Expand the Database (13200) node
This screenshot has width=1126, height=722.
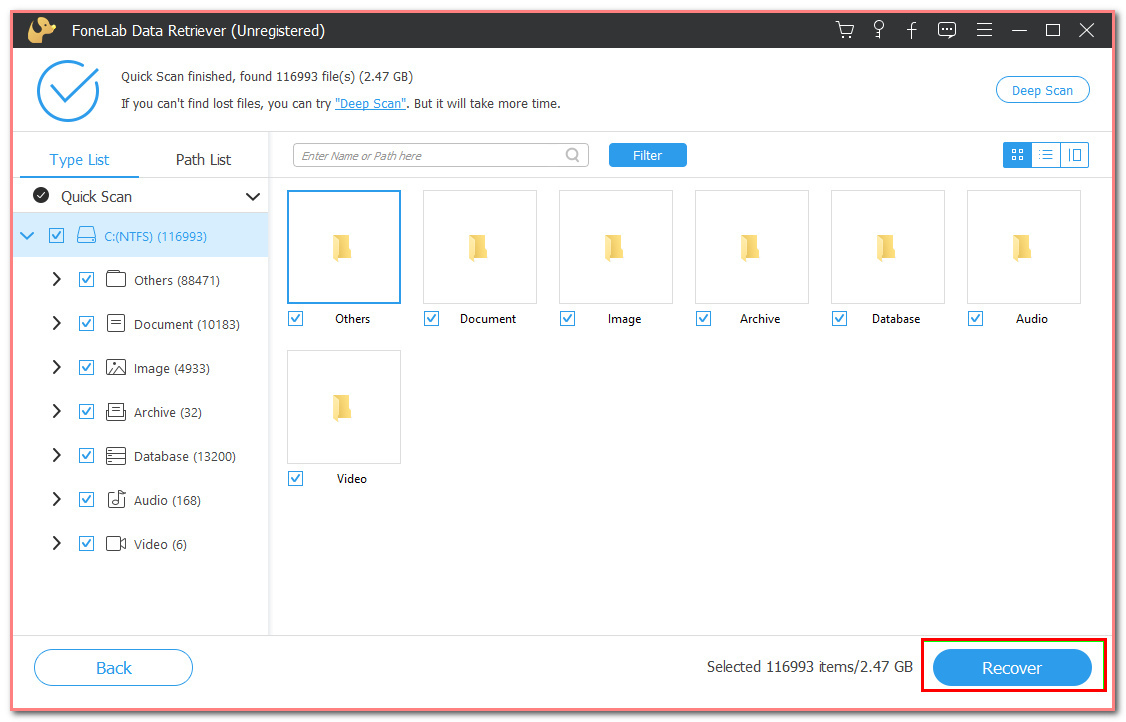pyautogui.click(x=56, y=455)
